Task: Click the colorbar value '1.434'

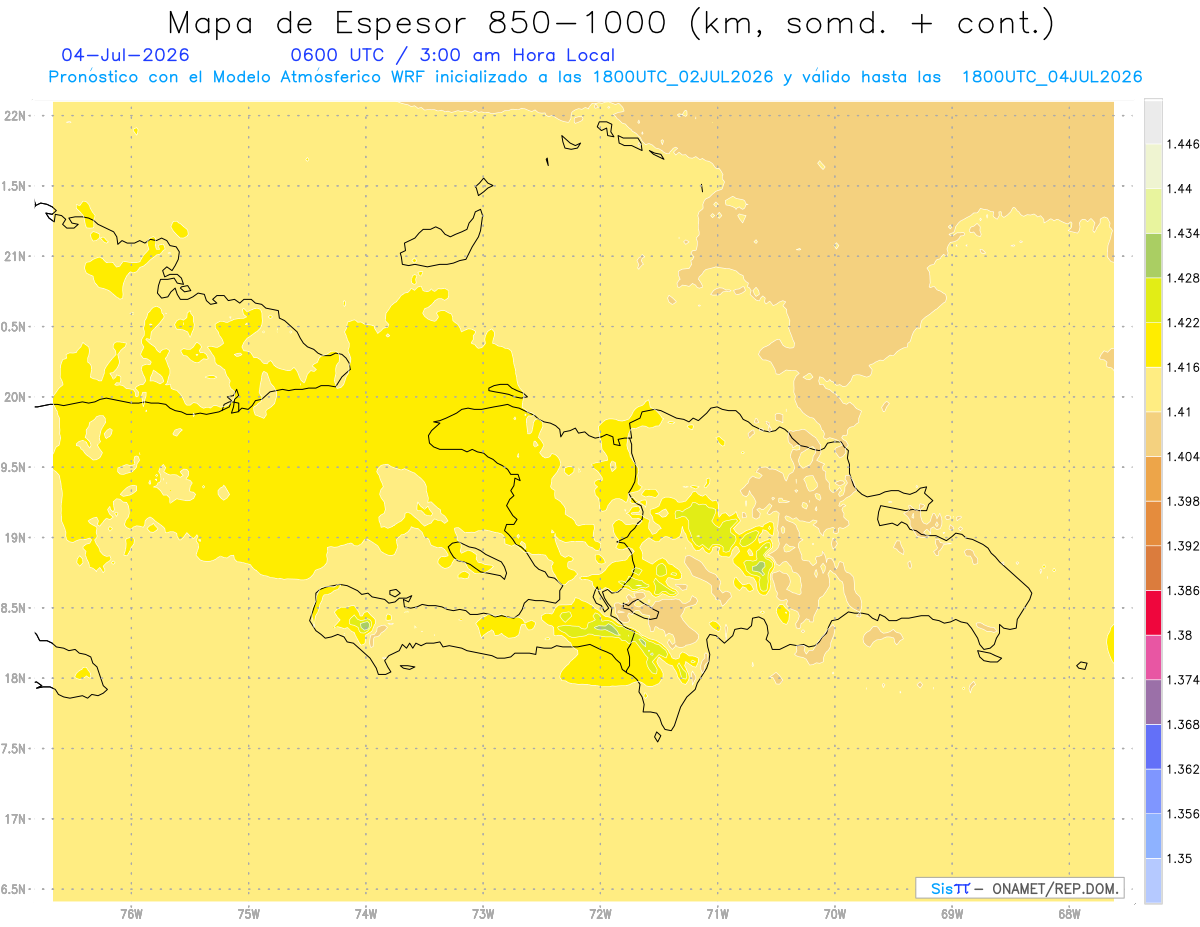Action: pos(1182,233)
